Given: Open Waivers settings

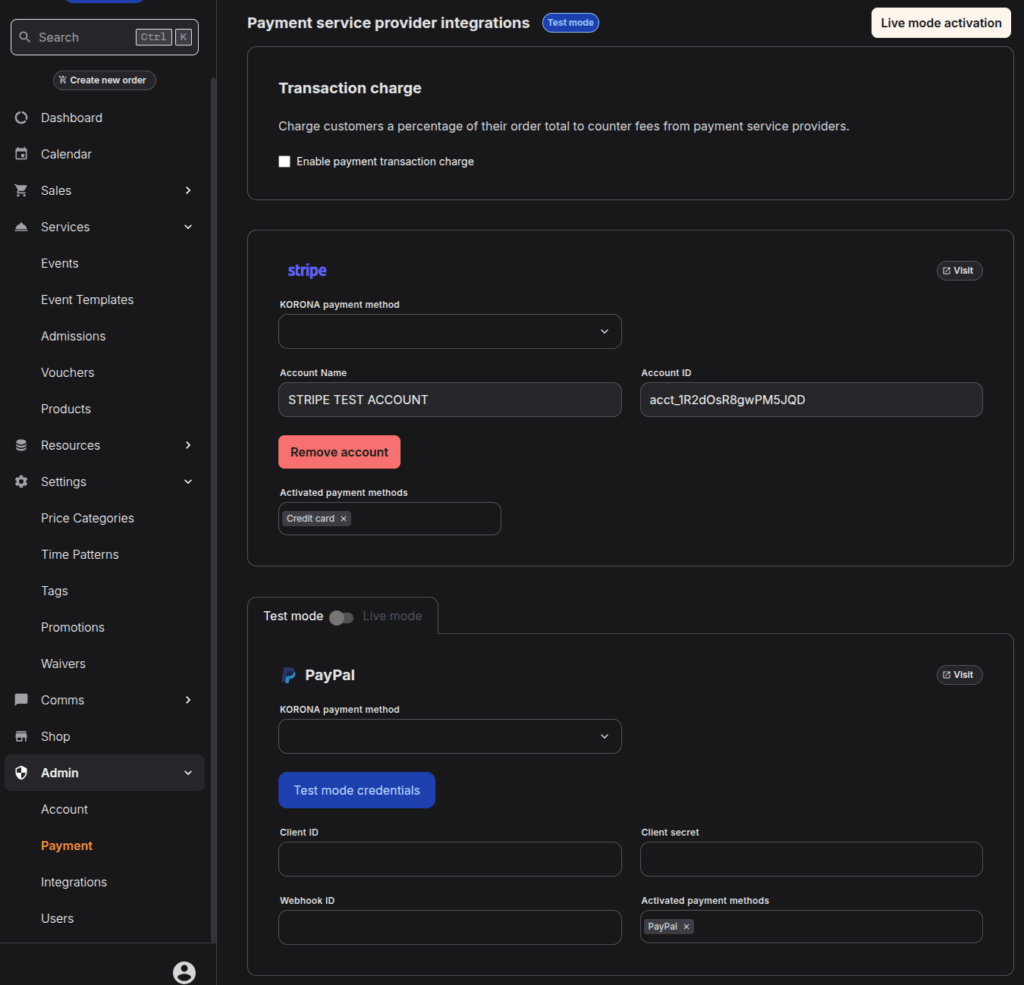Looking at the screenshot, I should point(63,664).
